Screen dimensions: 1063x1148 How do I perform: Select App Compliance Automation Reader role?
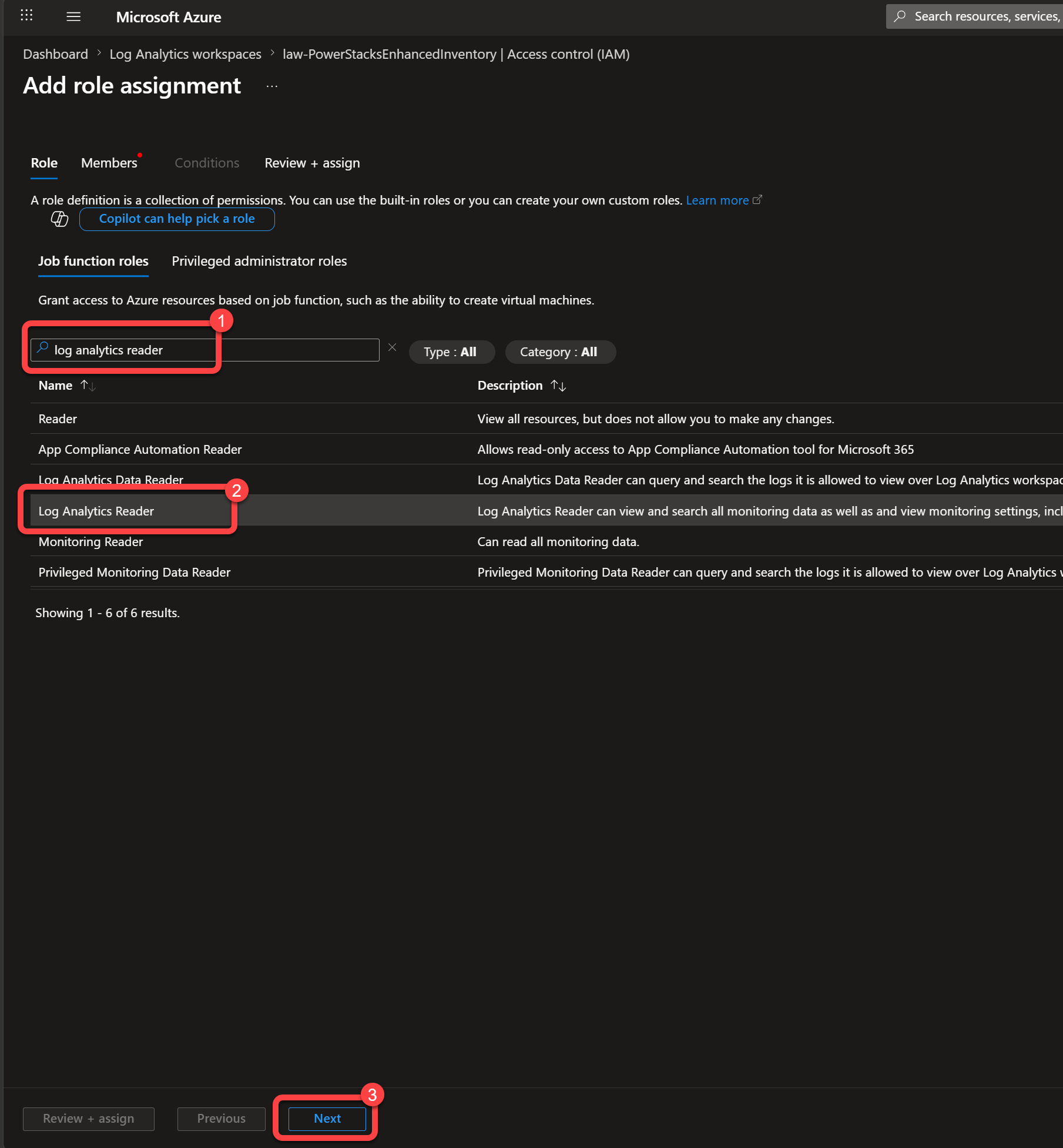pos(546,449)
